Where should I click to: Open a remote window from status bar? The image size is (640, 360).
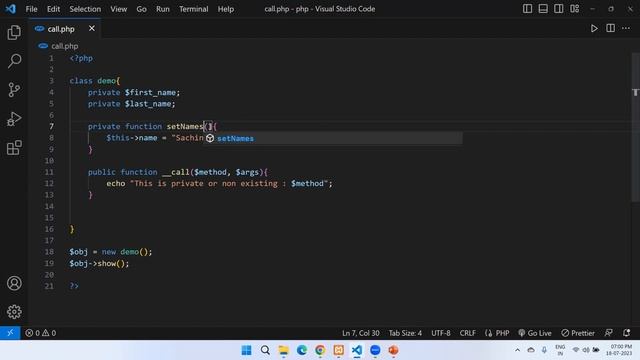coord(10,333)
